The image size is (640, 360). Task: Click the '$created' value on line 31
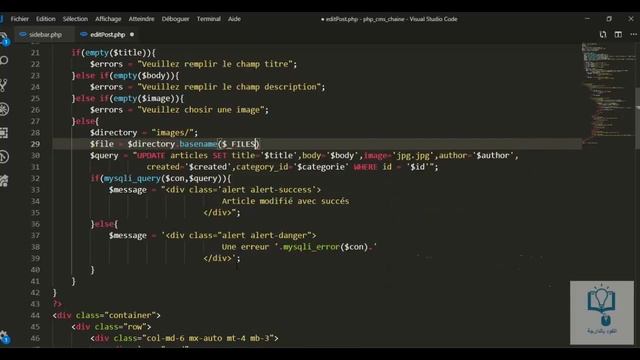point(208,167)
